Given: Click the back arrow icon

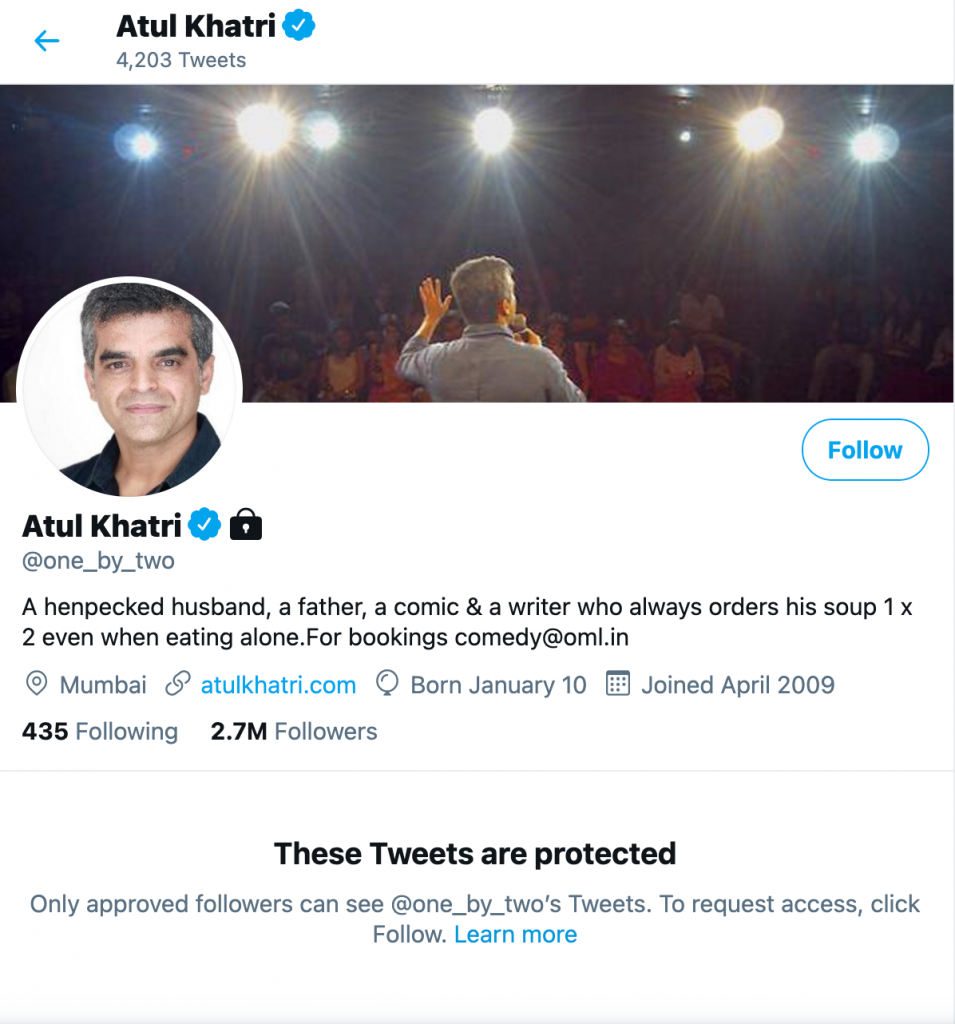Looking at the screenshot, I should (47, 41).
